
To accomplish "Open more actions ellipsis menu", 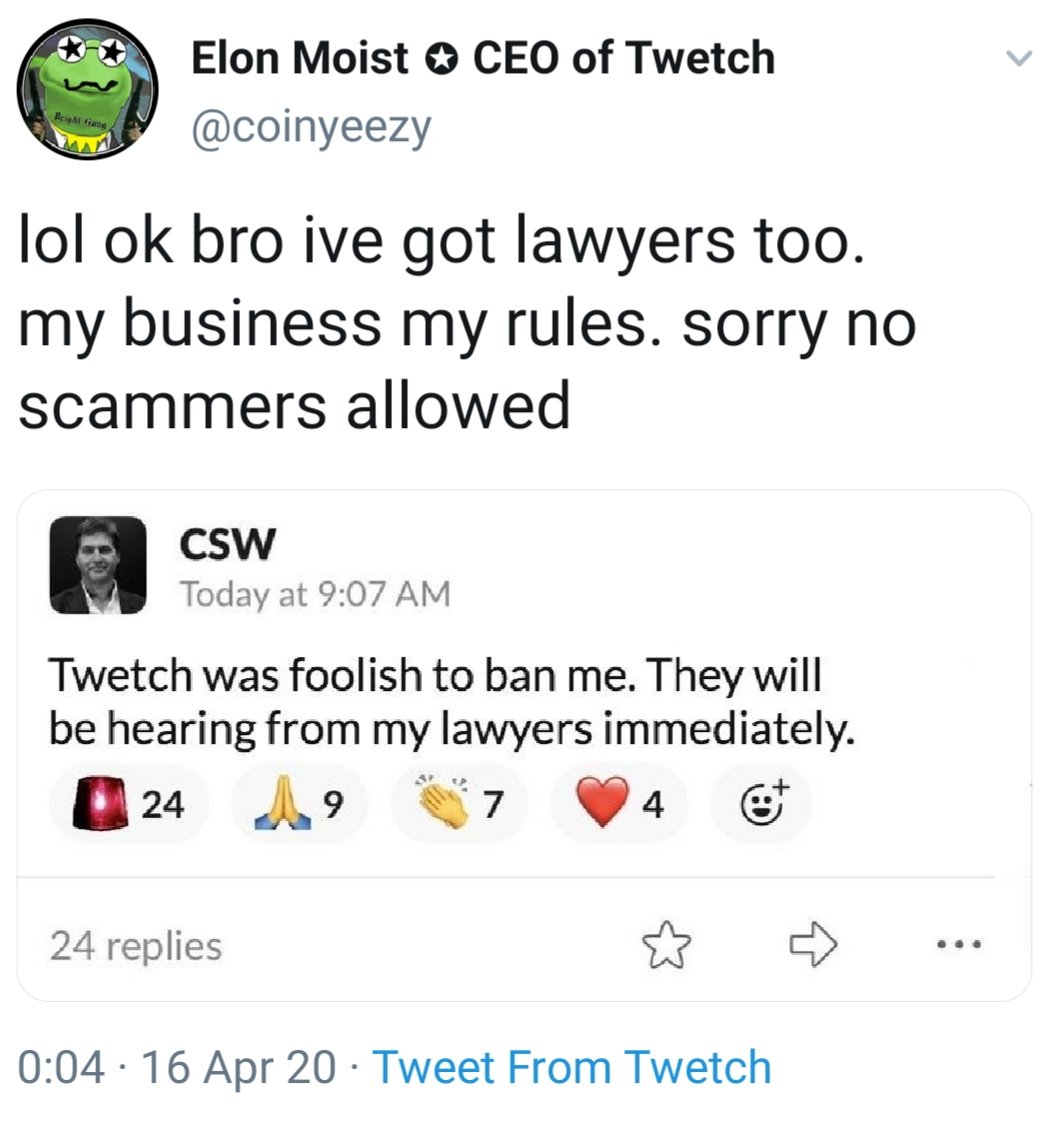I will [x=959, y=945].
